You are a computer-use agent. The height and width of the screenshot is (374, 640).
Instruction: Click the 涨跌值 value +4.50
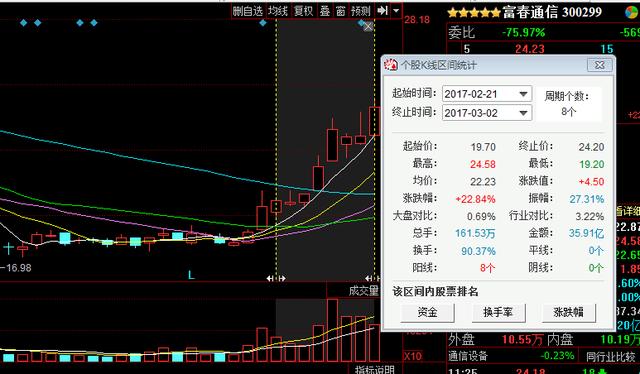pos(591,181)
